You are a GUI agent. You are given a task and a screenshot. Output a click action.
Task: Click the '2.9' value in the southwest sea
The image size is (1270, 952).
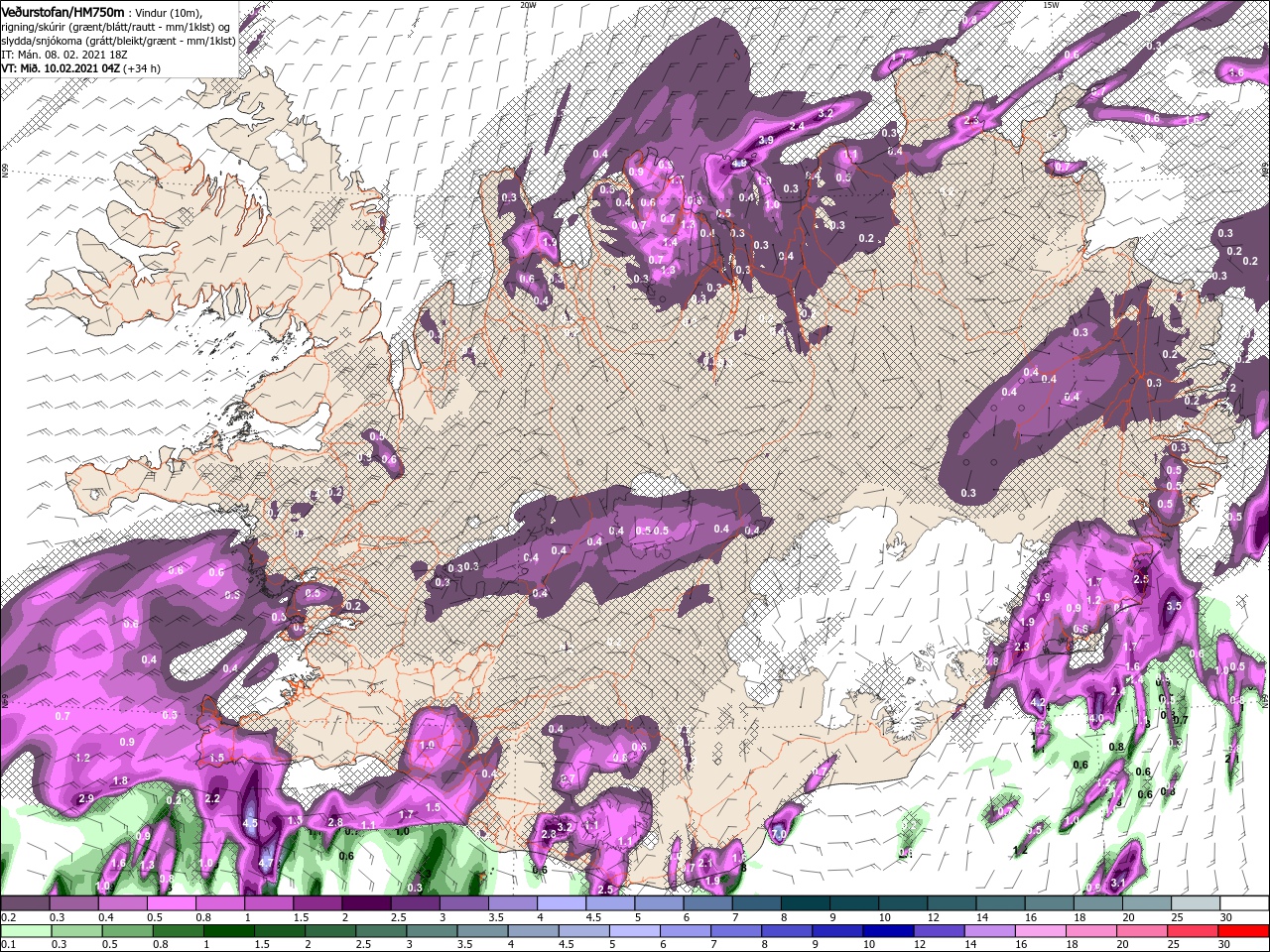click(86, 799)
